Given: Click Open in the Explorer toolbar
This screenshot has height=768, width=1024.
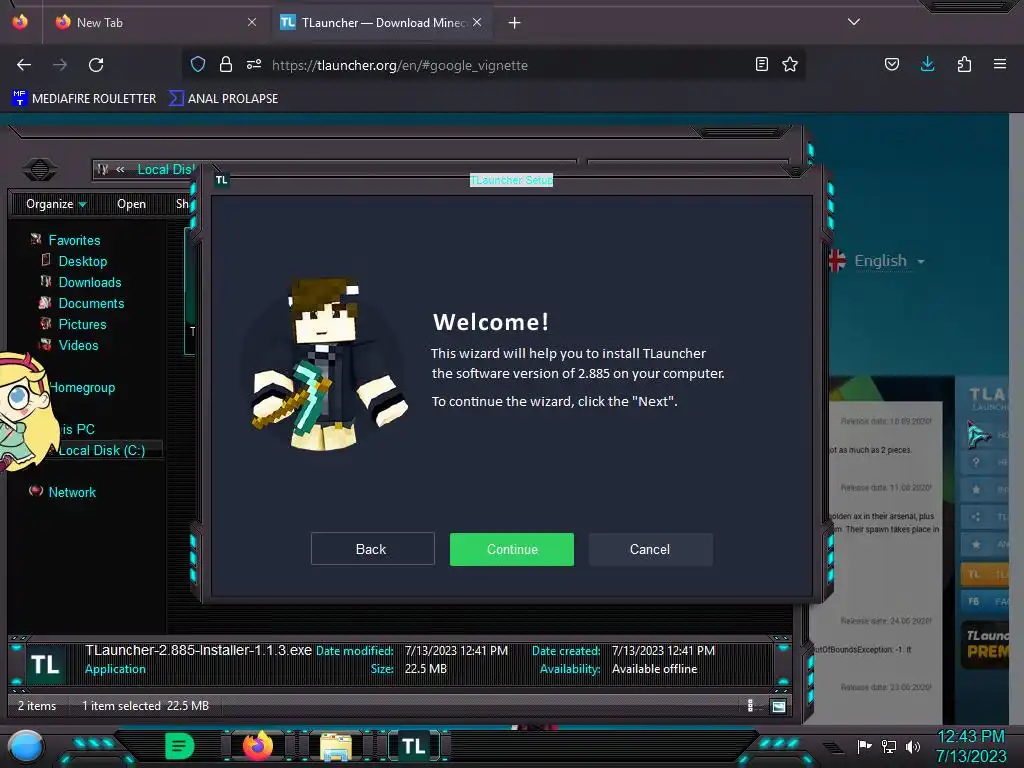Looking at the screenshot, I should (x=131, y=204).
